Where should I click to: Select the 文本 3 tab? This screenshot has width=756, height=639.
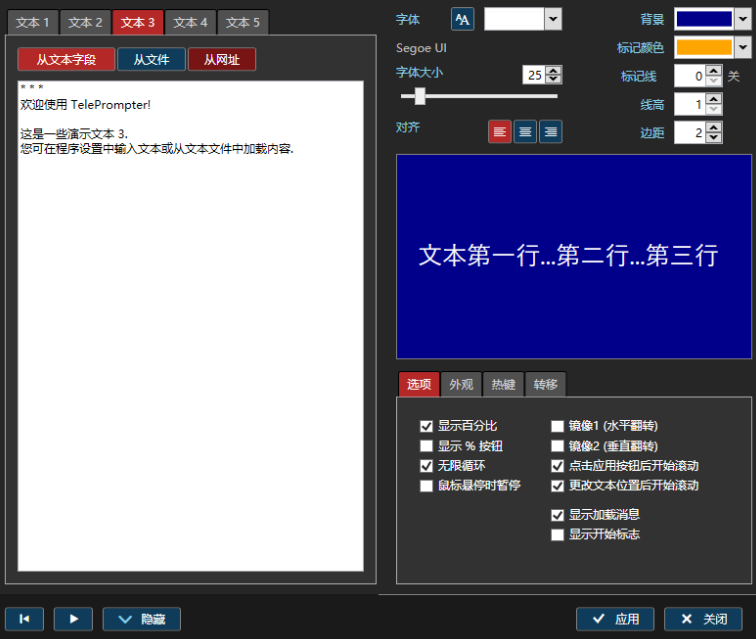pyautogui.click(x=138, y=22)
